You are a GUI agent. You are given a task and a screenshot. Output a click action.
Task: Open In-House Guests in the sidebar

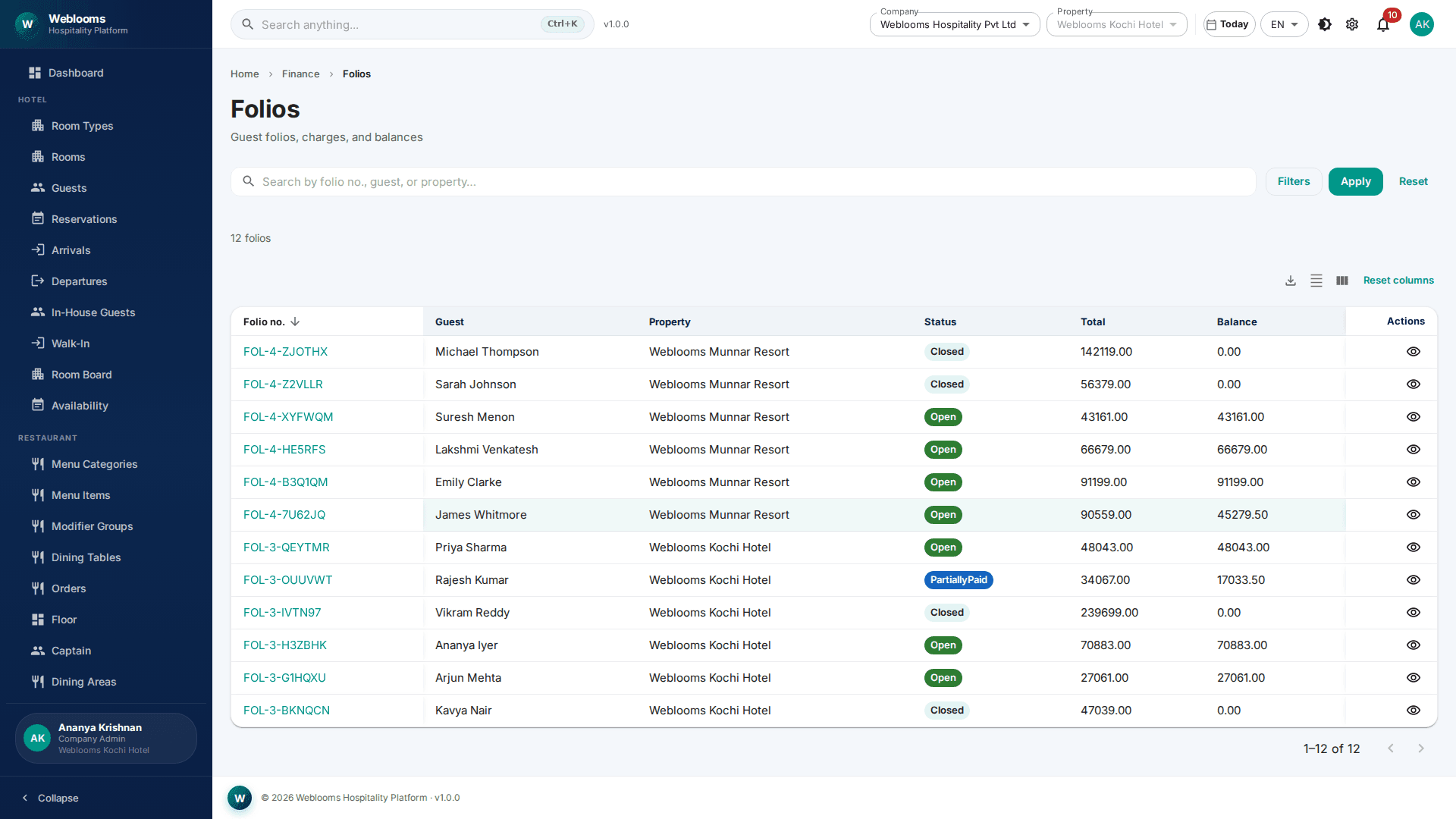[106, 312]
